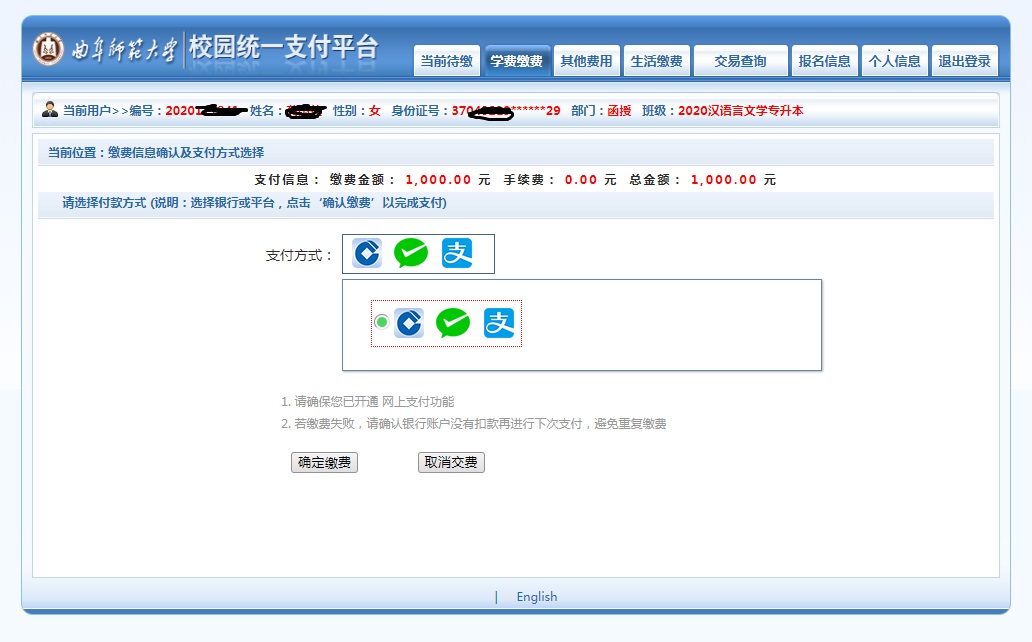Viewport: 1032px width, 642px height.
Task: Click the Alipay icon in top payment row
Action: (x=457, y=254)
